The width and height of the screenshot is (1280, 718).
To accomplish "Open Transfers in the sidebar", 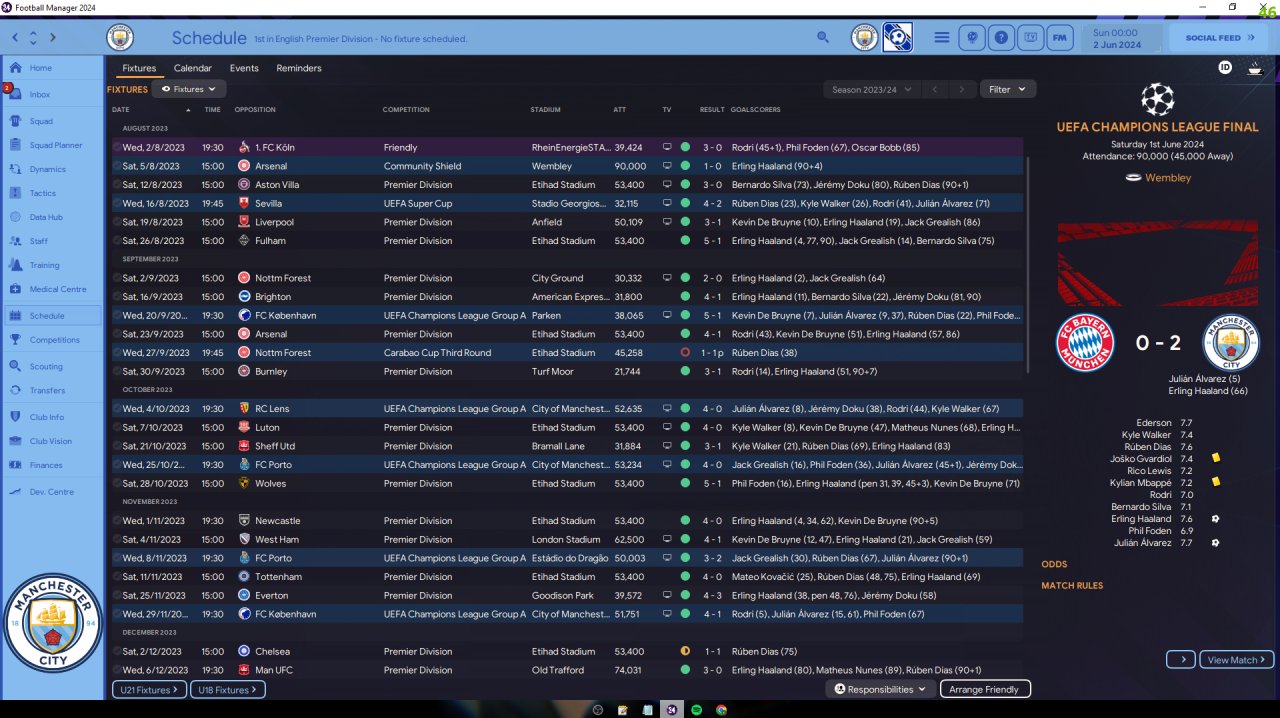I will [52, 391].
